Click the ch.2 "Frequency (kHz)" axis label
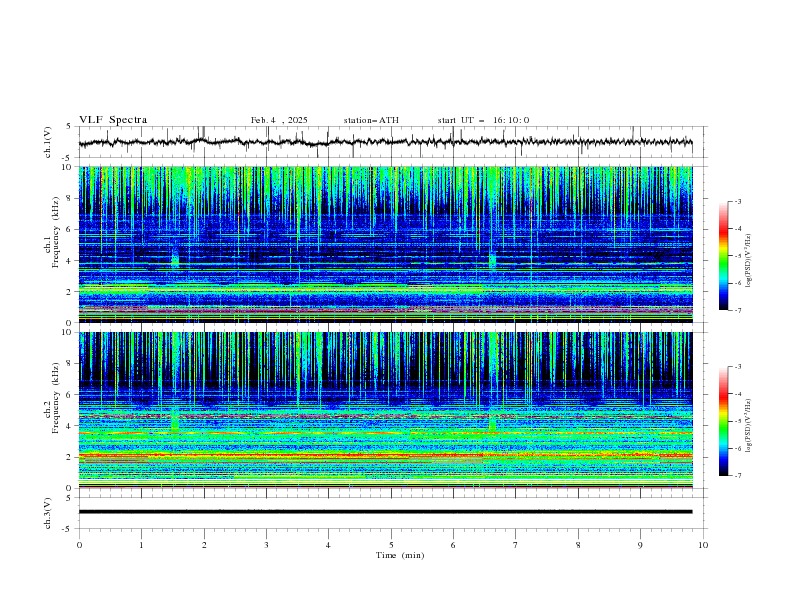The height and width of the screenshot is (612, 792). click(55, 397)
